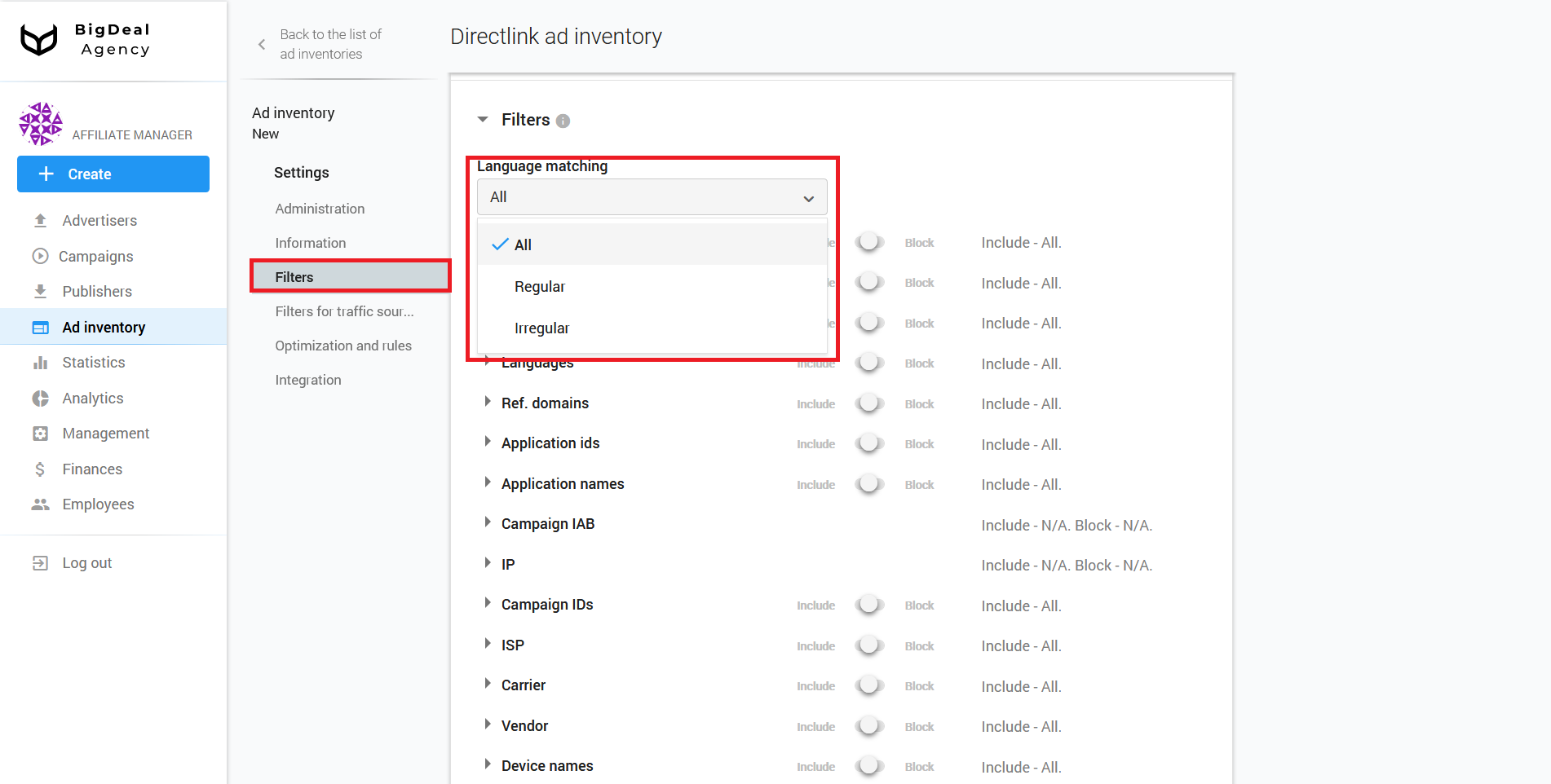Collapse the Filters section
The width and height of the screenshot is (1551, 784).
pos(483,119)
